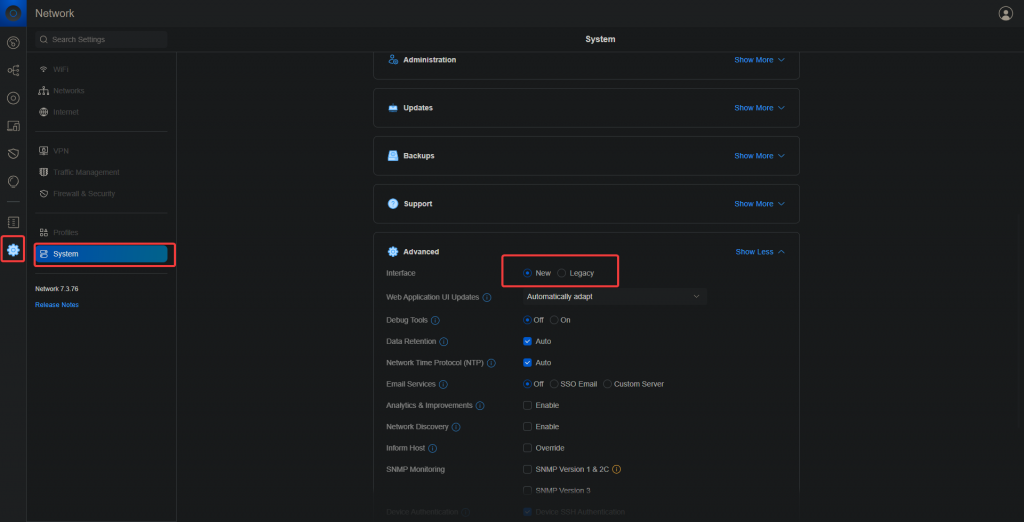Image resolution: width=1024 pixels, height=522 pixels.
Task: Open the Topology view icon
Action: pyautogui.click(x=13, y=71)
